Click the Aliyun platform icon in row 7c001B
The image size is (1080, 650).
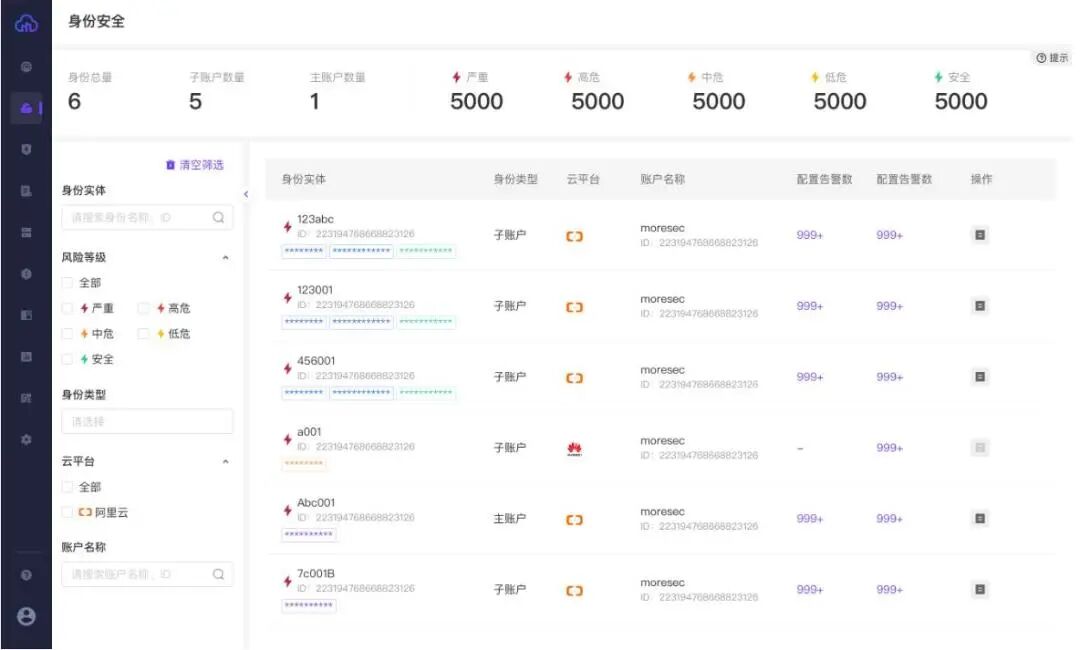574,591
